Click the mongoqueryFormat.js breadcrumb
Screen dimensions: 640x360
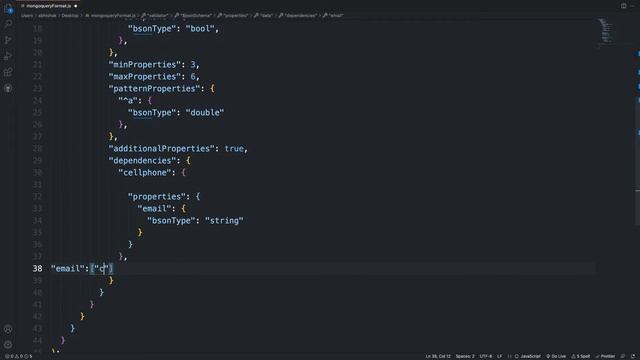pos(110,16)
